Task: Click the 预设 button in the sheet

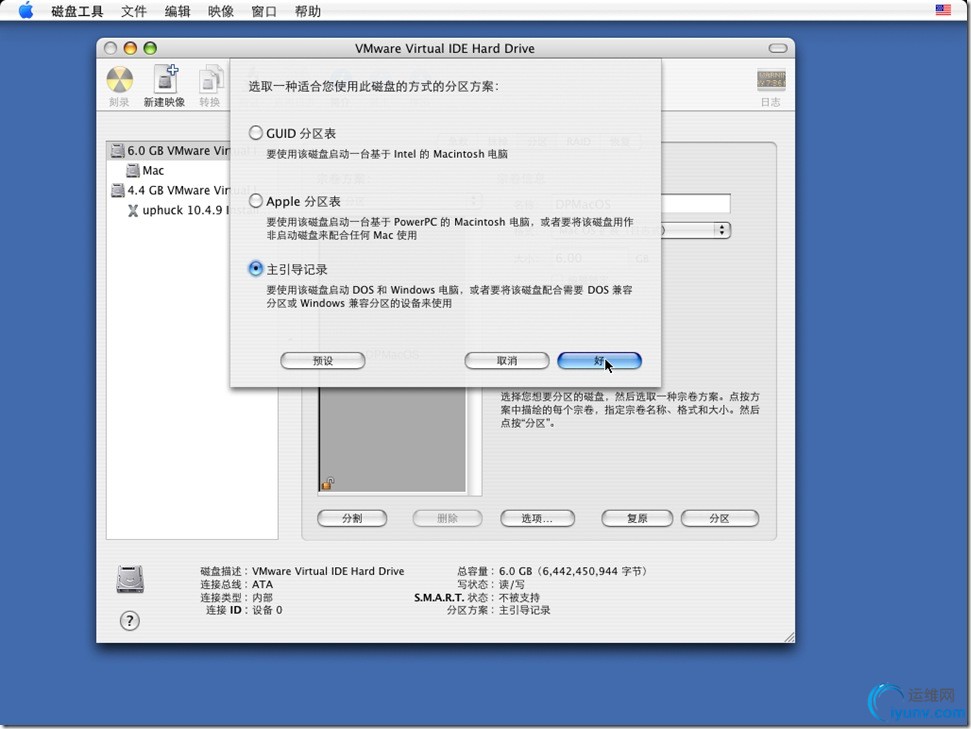Action: pyautogui.click(x=323, y=360)
